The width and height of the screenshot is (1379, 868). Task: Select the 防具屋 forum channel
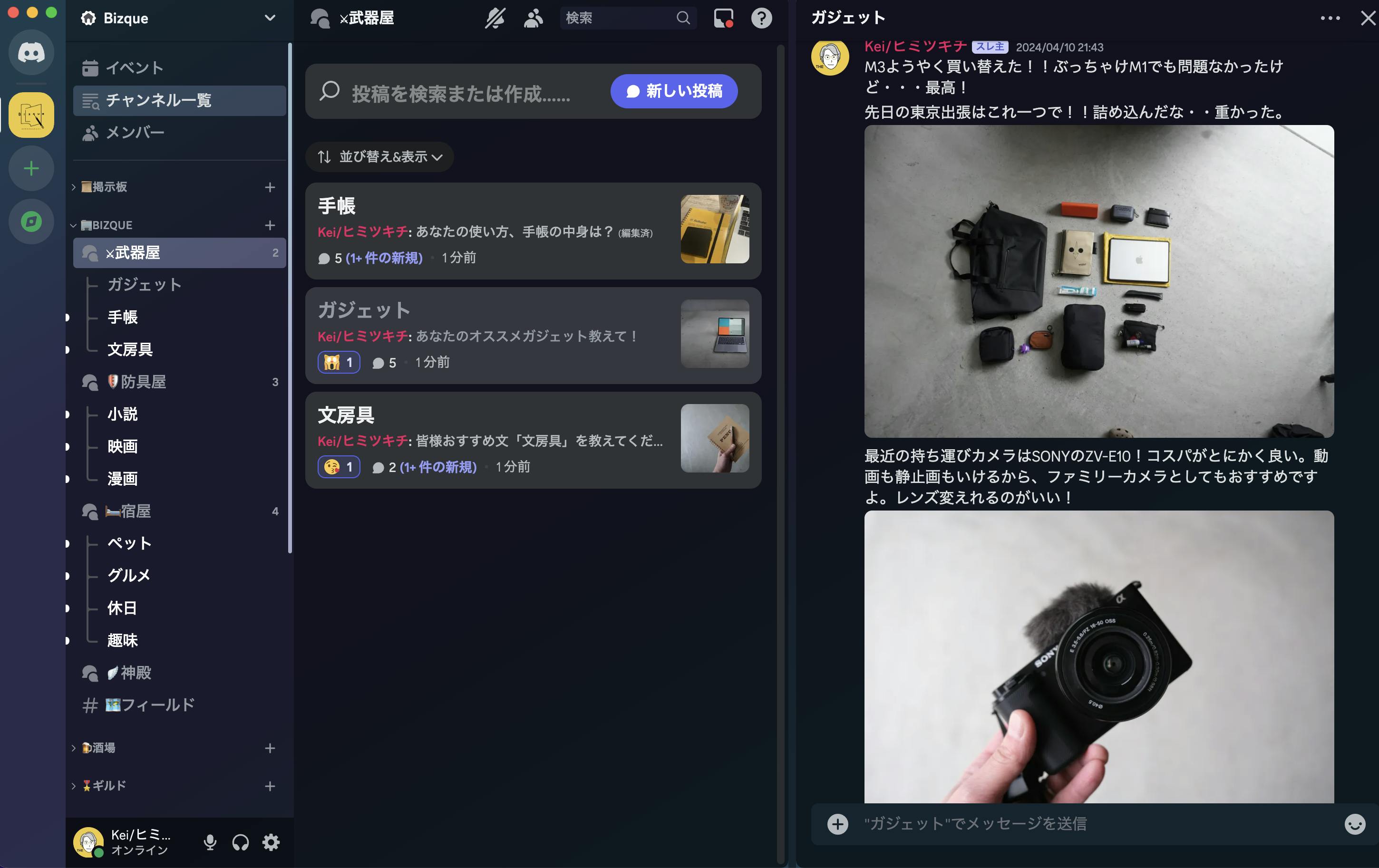[179, 382]
